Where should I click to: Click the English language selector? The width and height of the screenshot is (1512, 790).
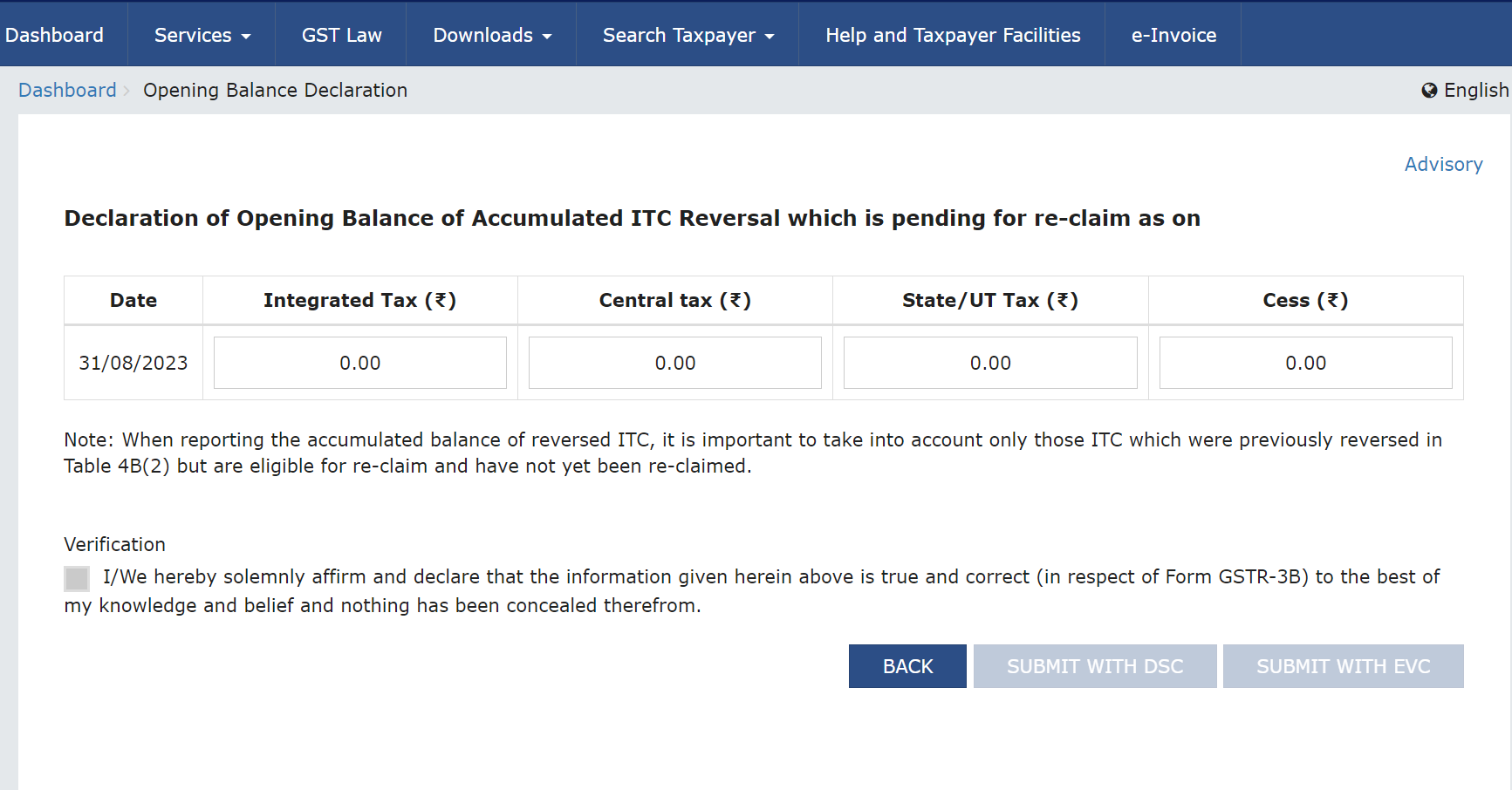(x=1474, y=91)
